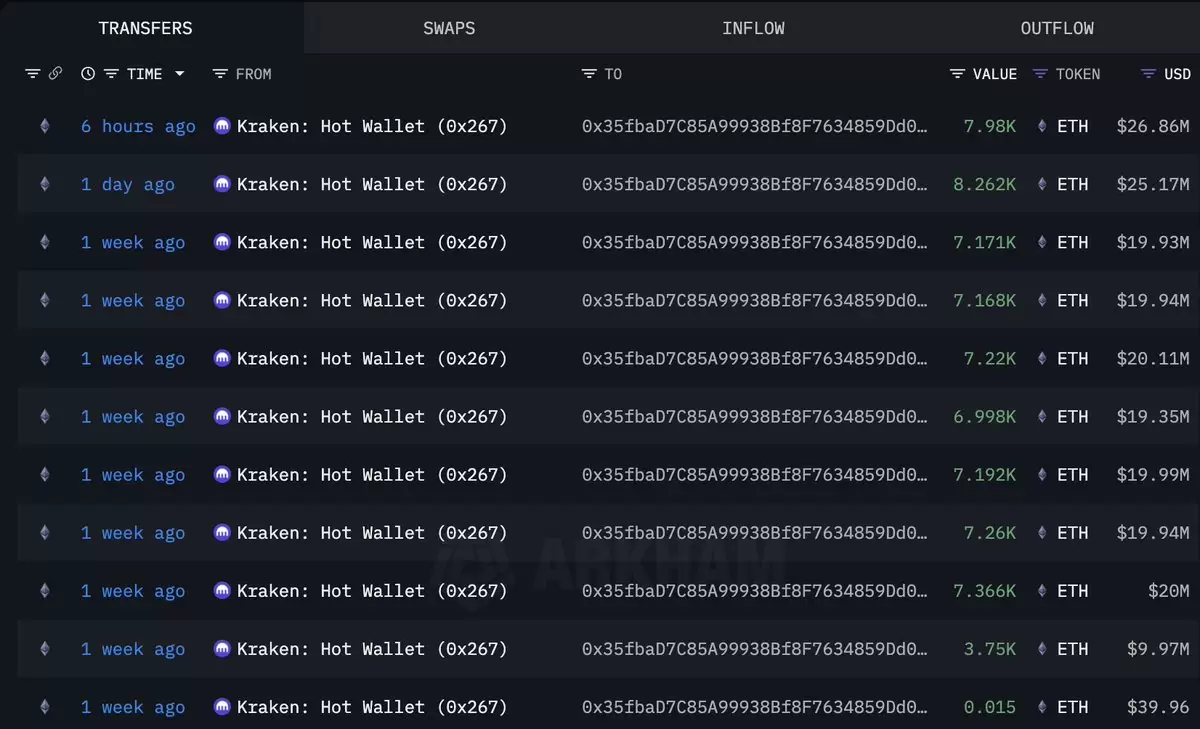Viewport: 1200px width, 729px height.
Task: Select the 7.26K value cell
Action: coord(990,533)
